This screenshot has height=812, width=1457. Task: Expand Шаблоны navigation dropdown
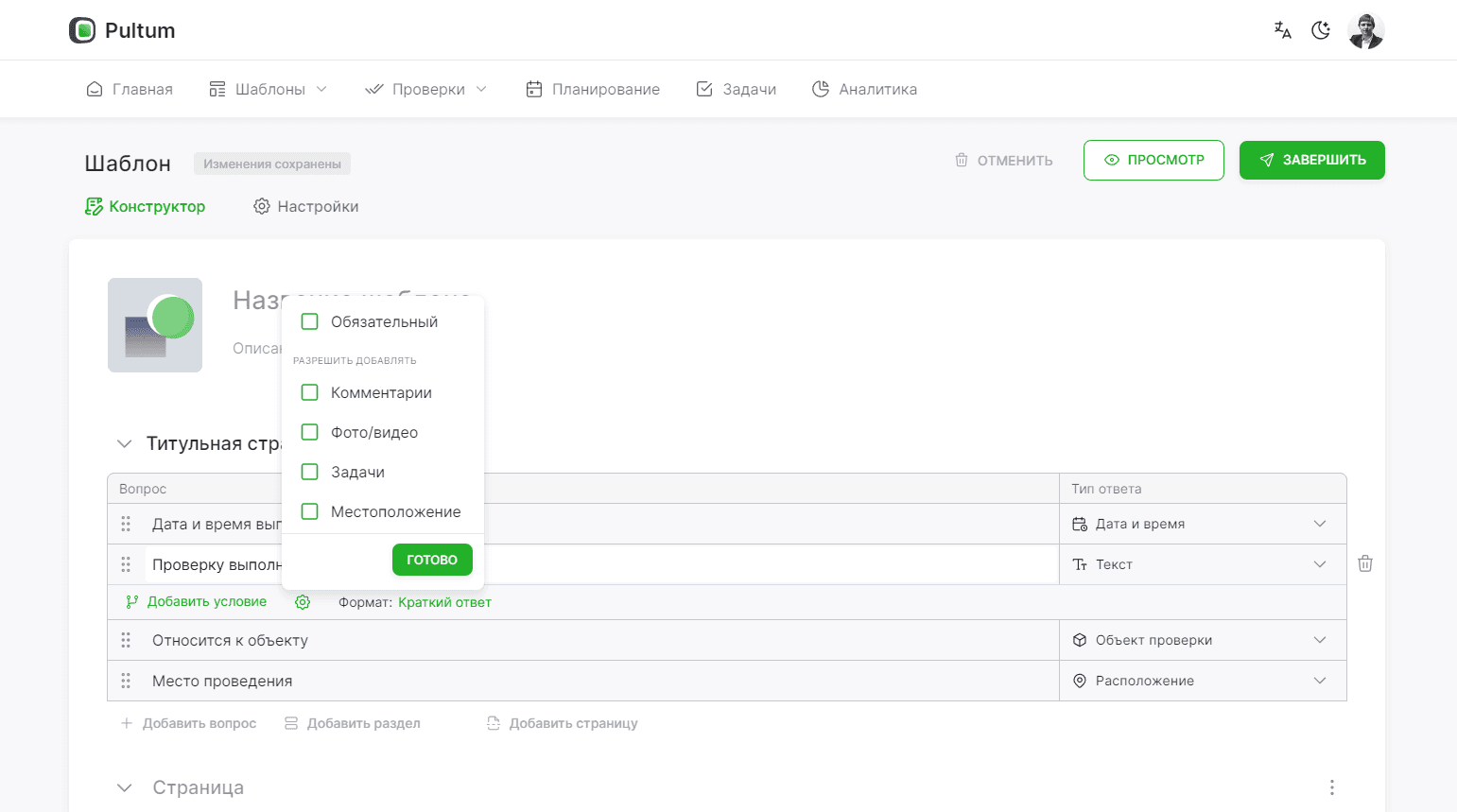(269, 89)
